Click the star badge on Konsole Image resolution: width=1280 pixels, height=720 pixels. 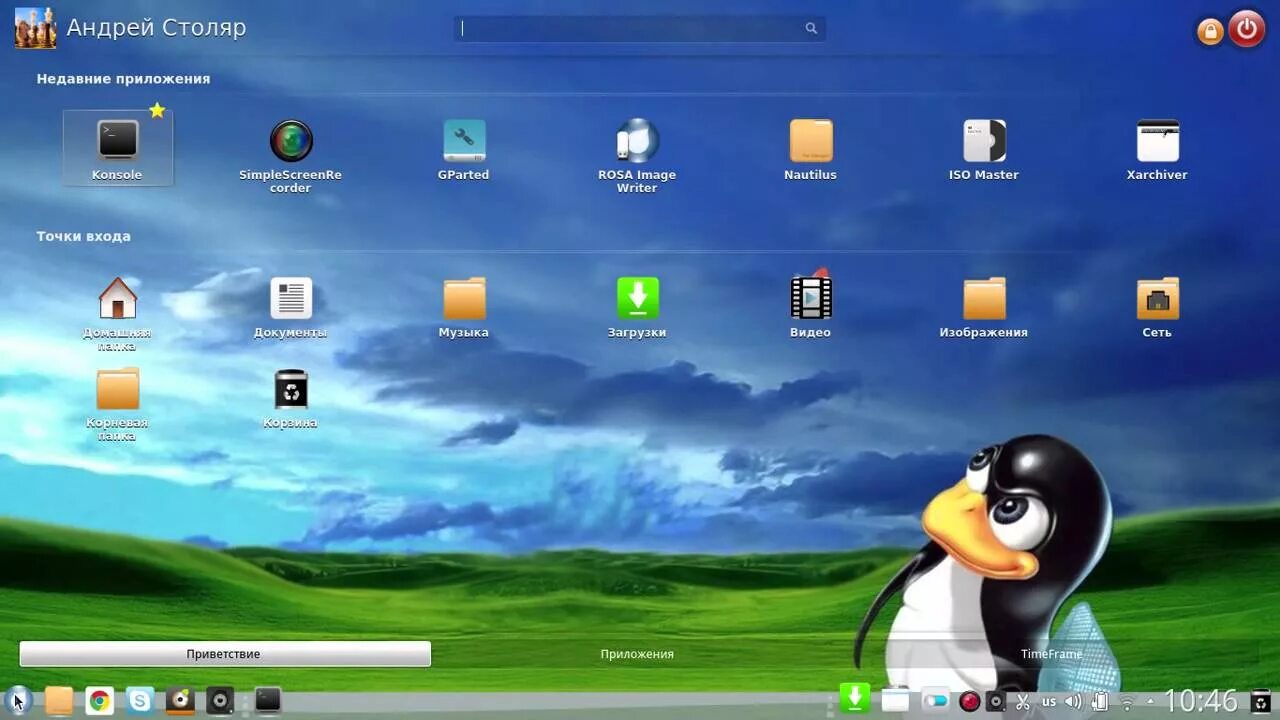coord(157,110)
